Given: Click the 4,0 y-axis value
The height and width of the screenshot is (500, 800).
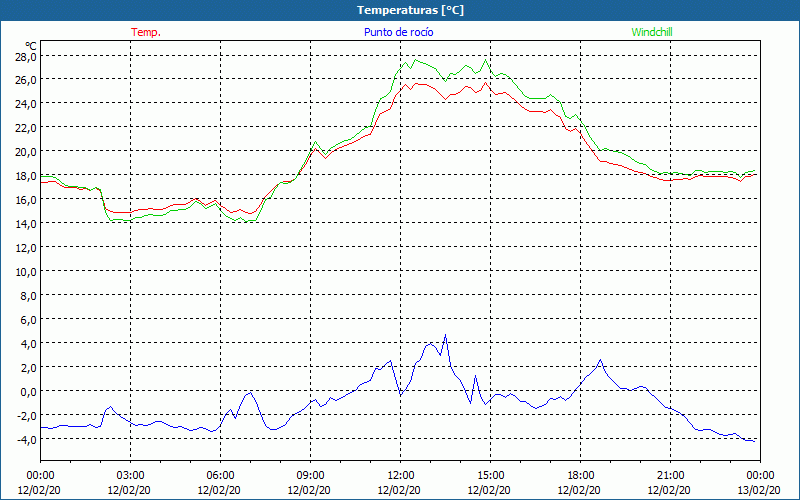Looking at the screenshot, I should coord(29,343).
